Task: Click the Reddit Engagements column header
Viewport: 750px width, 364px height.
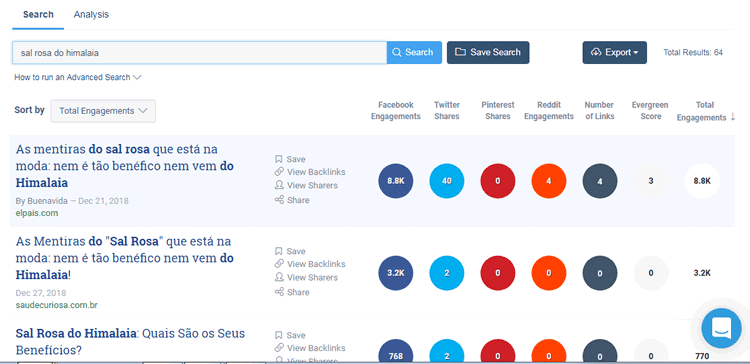Action: tap(549, 110)
